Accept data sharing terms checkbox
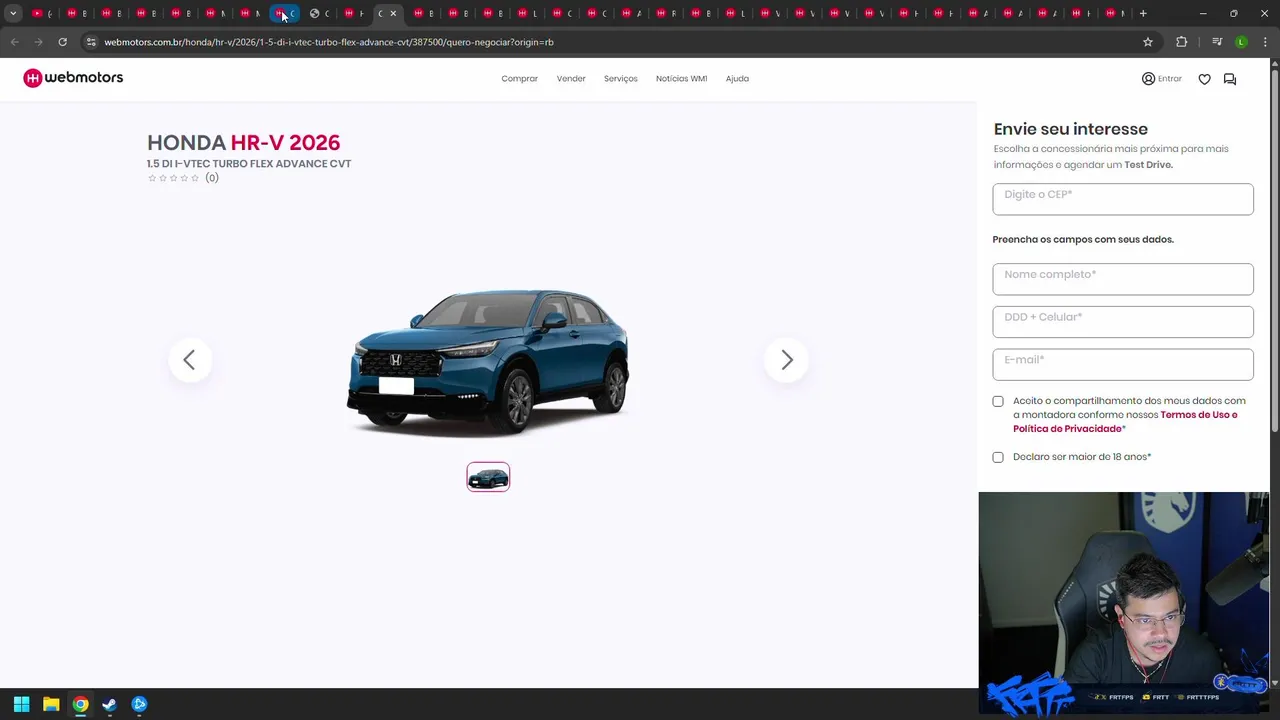This screenshot has width=1280, height=720. pos(998,401)
